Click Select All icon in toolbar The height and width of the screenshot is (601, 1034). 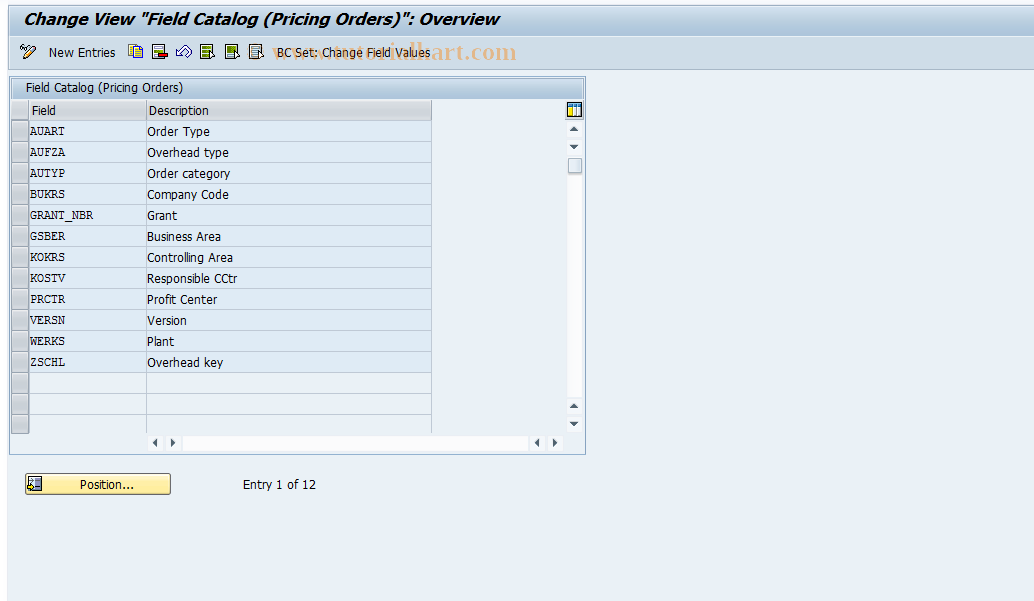(207, 51)
